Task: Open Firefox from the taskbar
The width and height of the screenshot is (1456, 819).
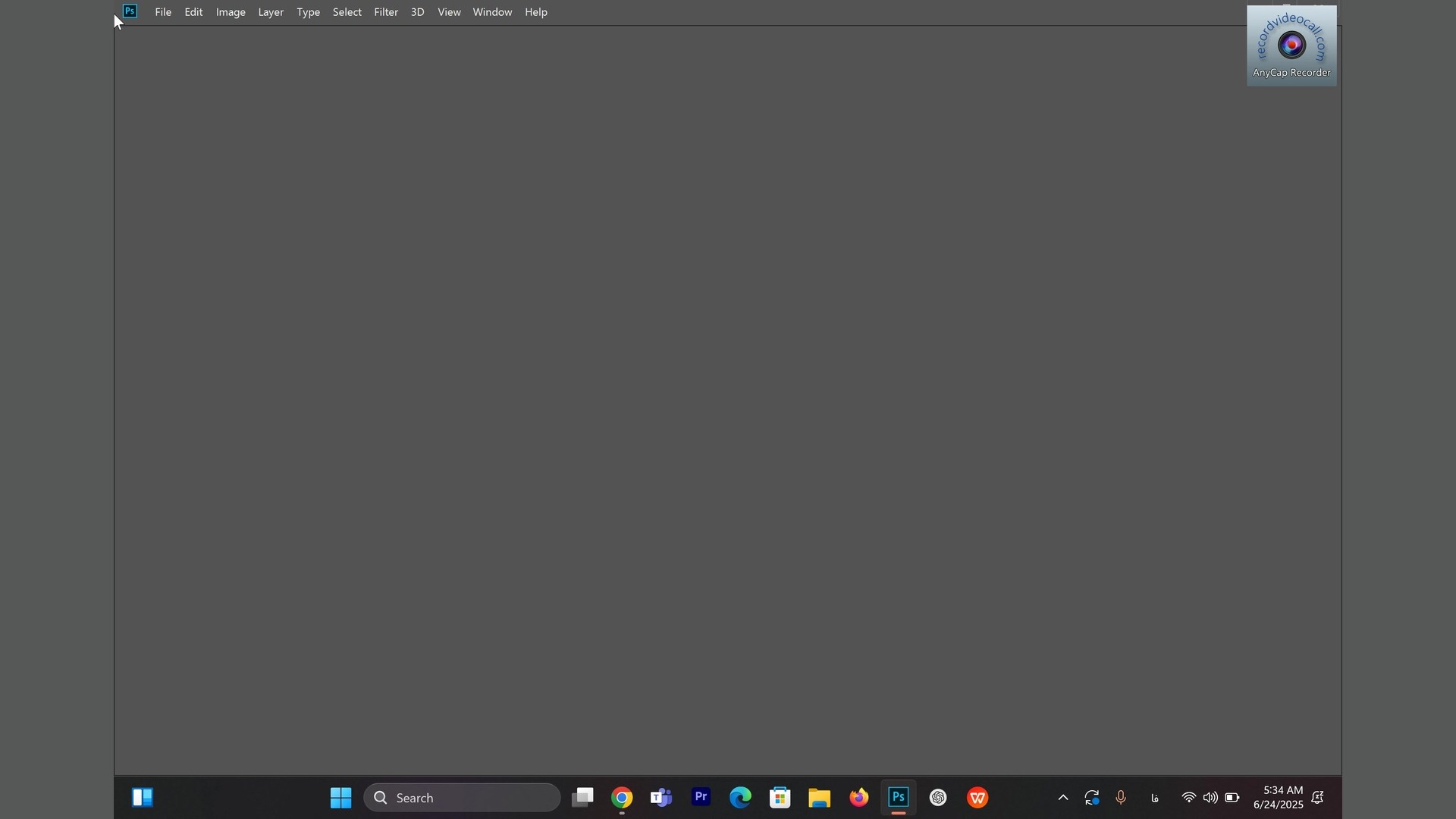Action: tap(859, 798)
